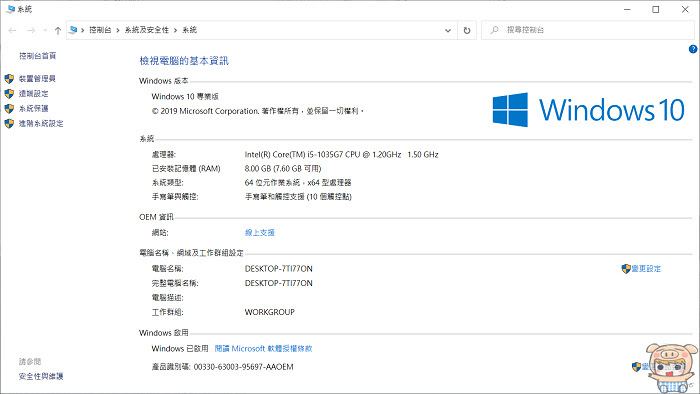Click the up one level arrow

(x=58, y=30)
